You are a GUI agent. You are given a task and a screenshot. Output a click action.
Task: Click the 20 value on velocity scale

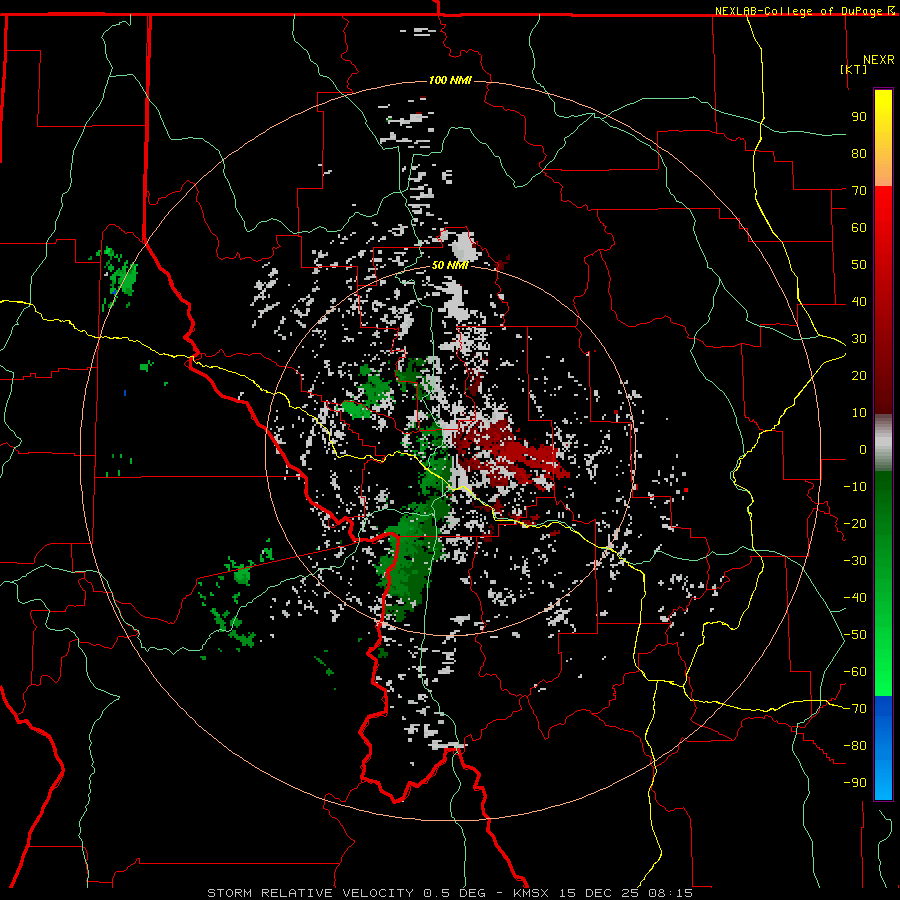859,375
